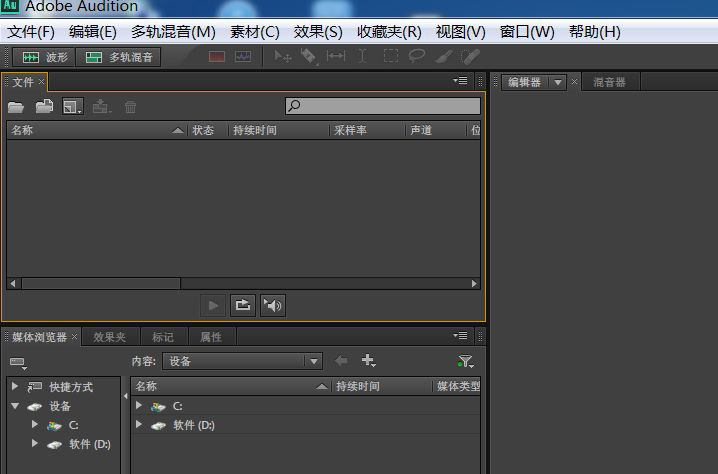Image resolution: width=718 pixels, height=474 pixels.
Task: Open the 编辑器 tab dropdown arrow
Action: [557, 82]
